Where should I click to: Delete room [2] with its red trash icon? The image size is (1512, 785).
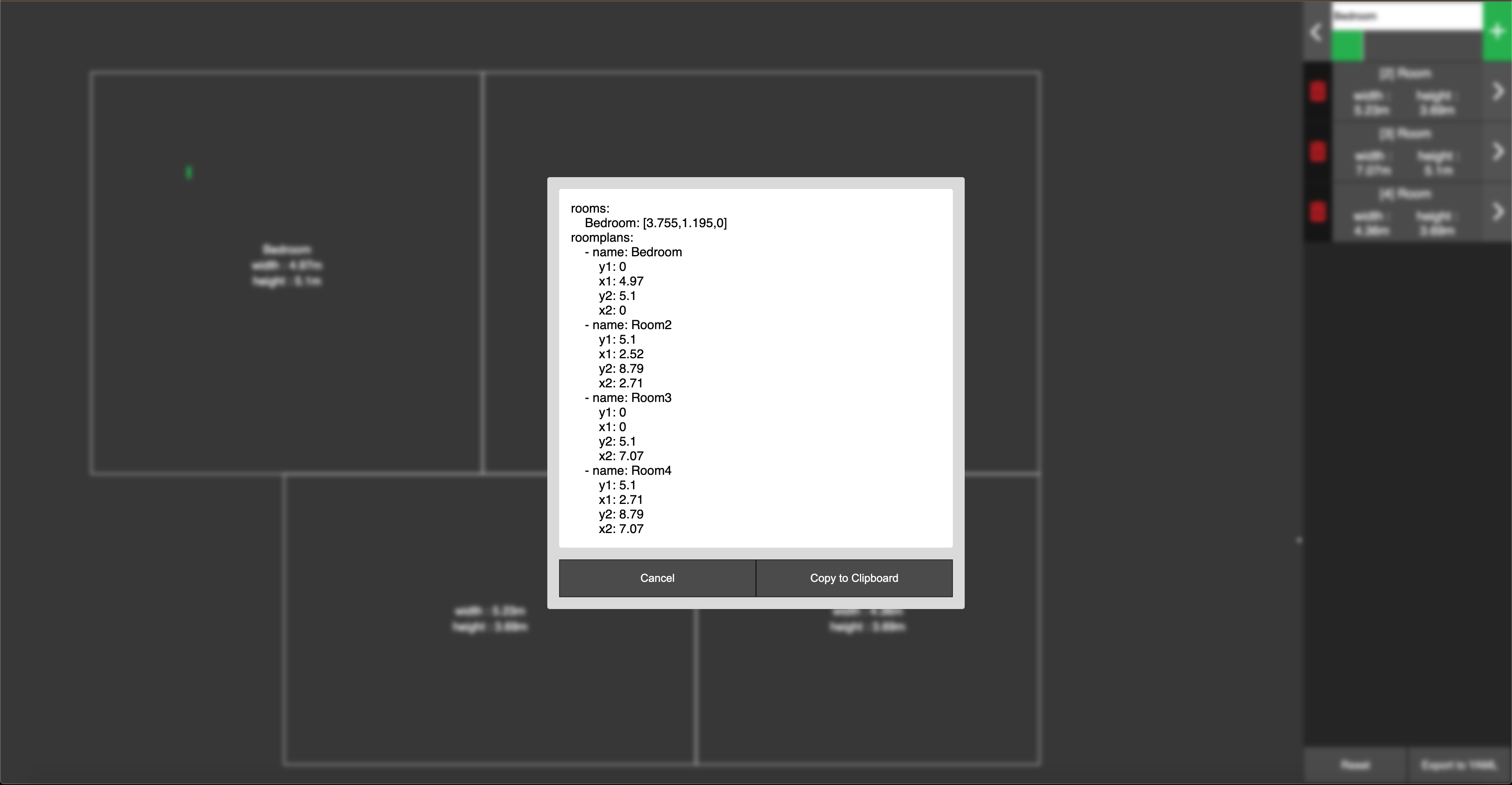[1318, 92]
